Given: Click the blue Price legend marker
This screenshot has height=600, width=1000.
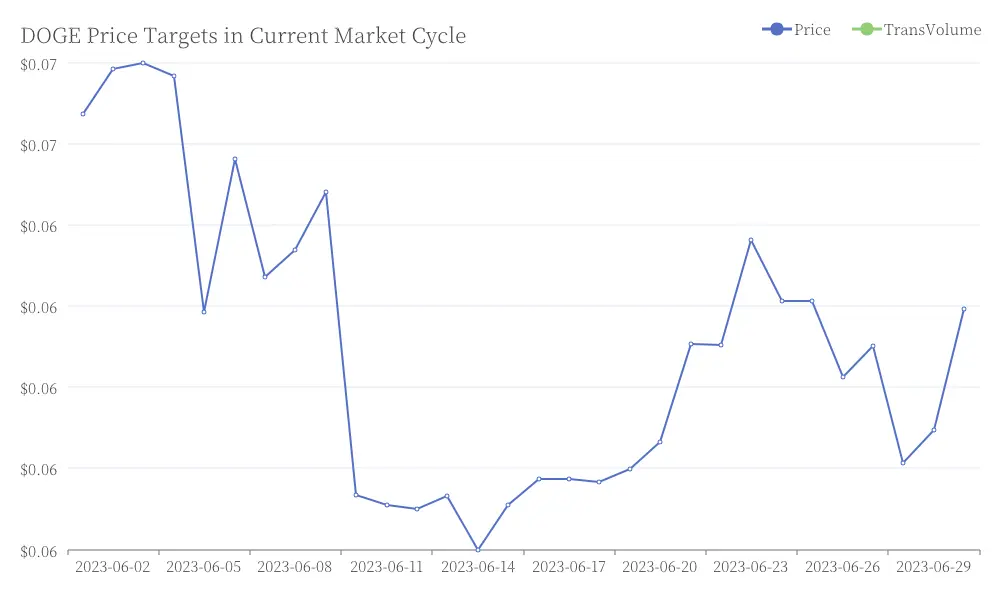Looking at the screenshot, I should pos(776,29).
